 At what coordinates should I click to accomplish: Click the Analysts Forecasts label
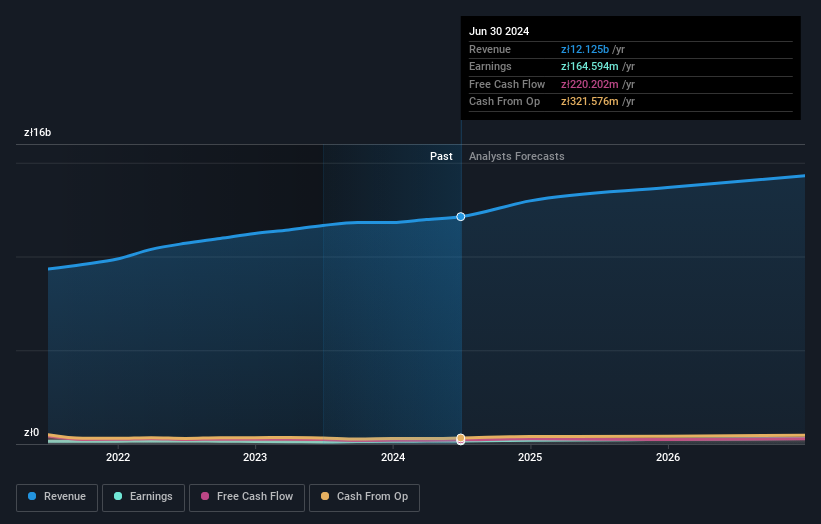516,156
